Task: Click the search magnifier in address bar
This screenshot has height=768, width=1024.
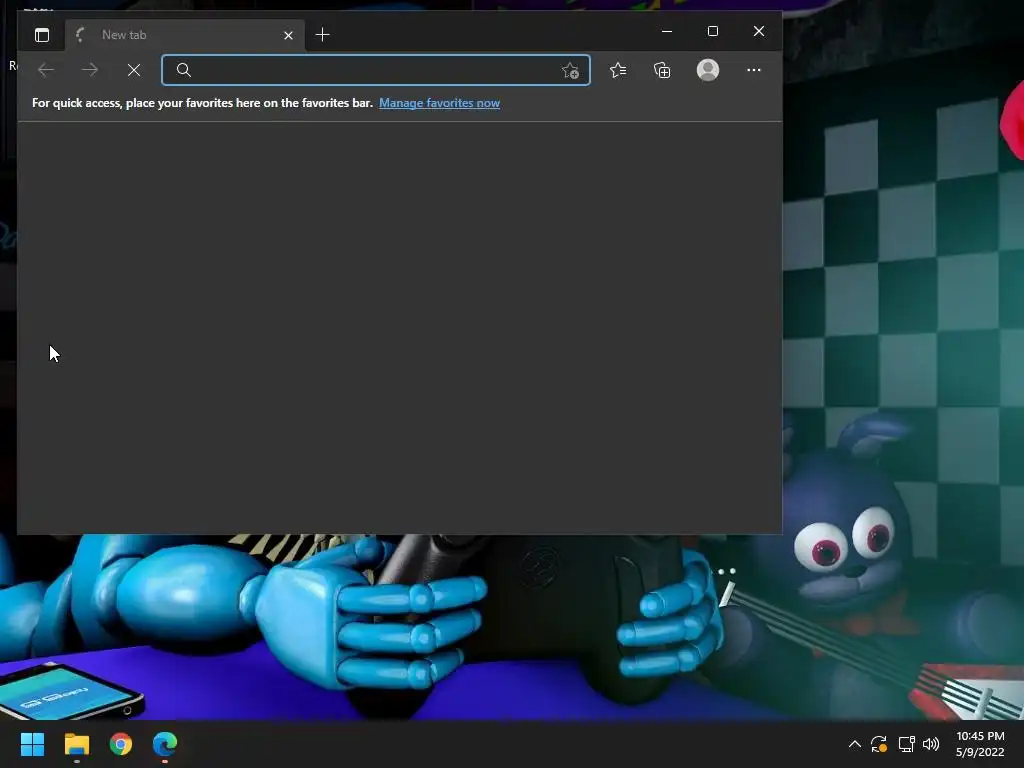Action: click(x=184, y=70)
